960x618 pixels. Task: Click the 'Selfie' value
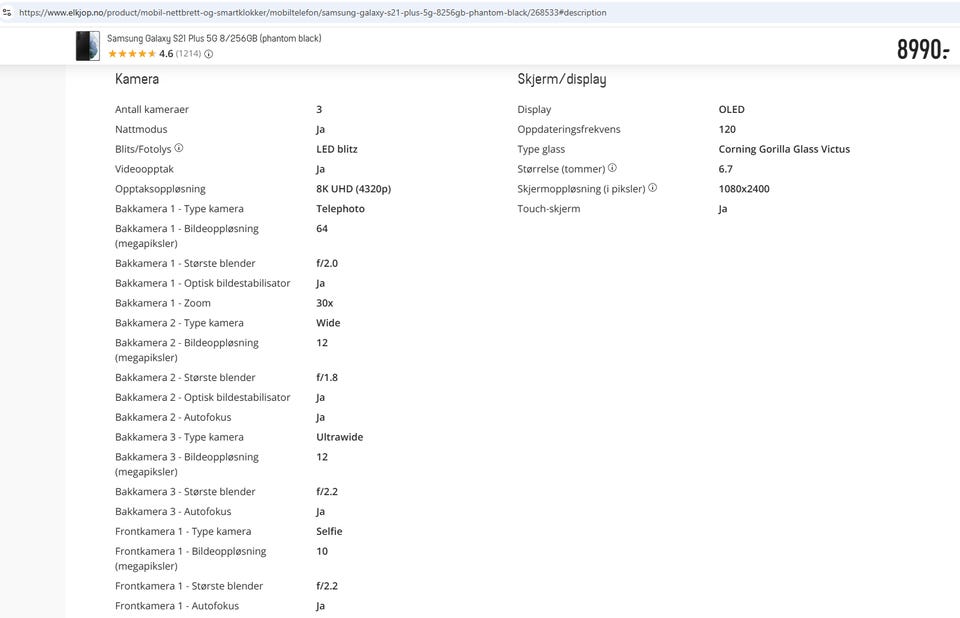point(329,531)
